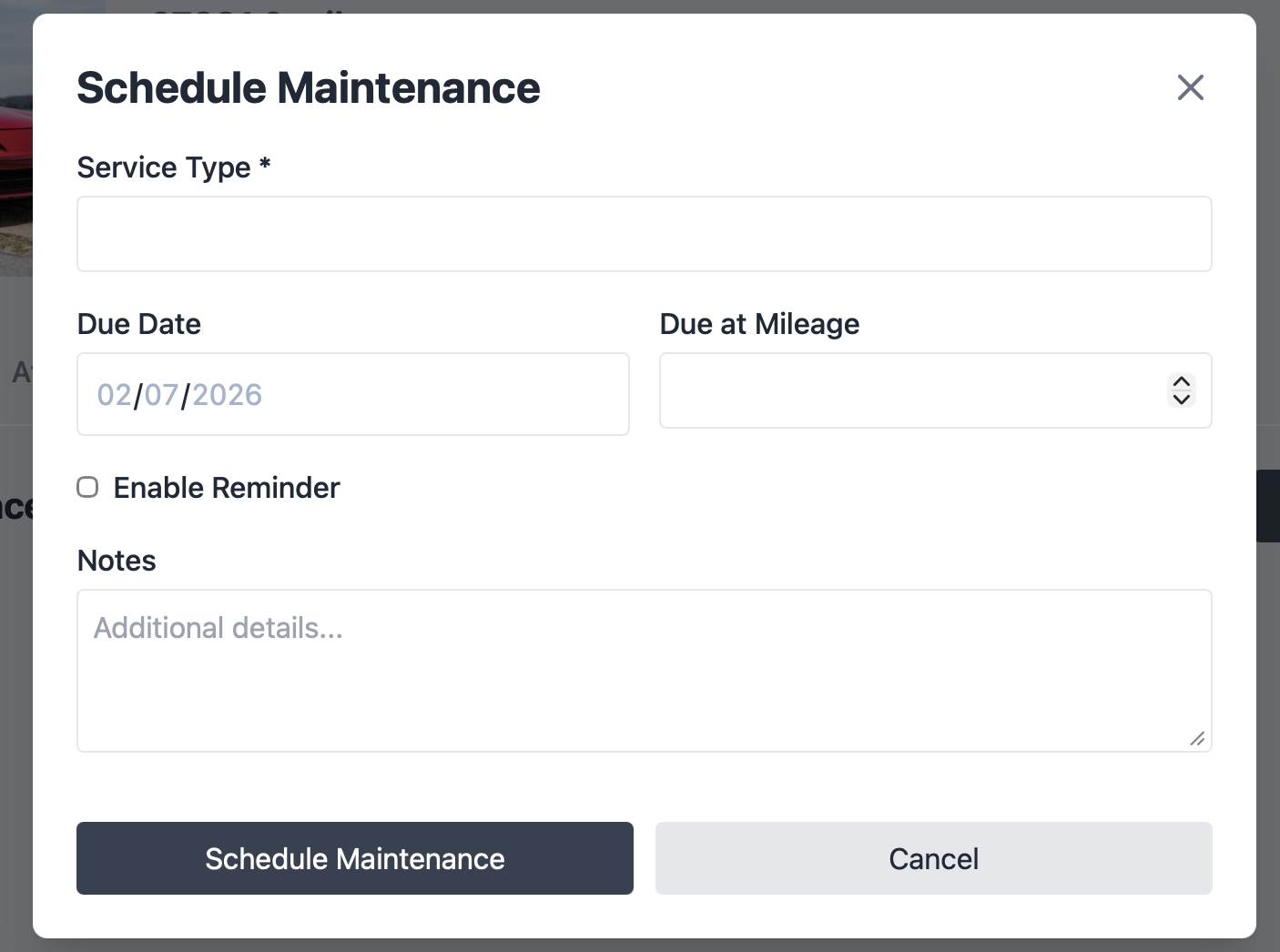Click the Service Type input field
The width and height of the screenshot is (1280, 952).
[644, 233]
